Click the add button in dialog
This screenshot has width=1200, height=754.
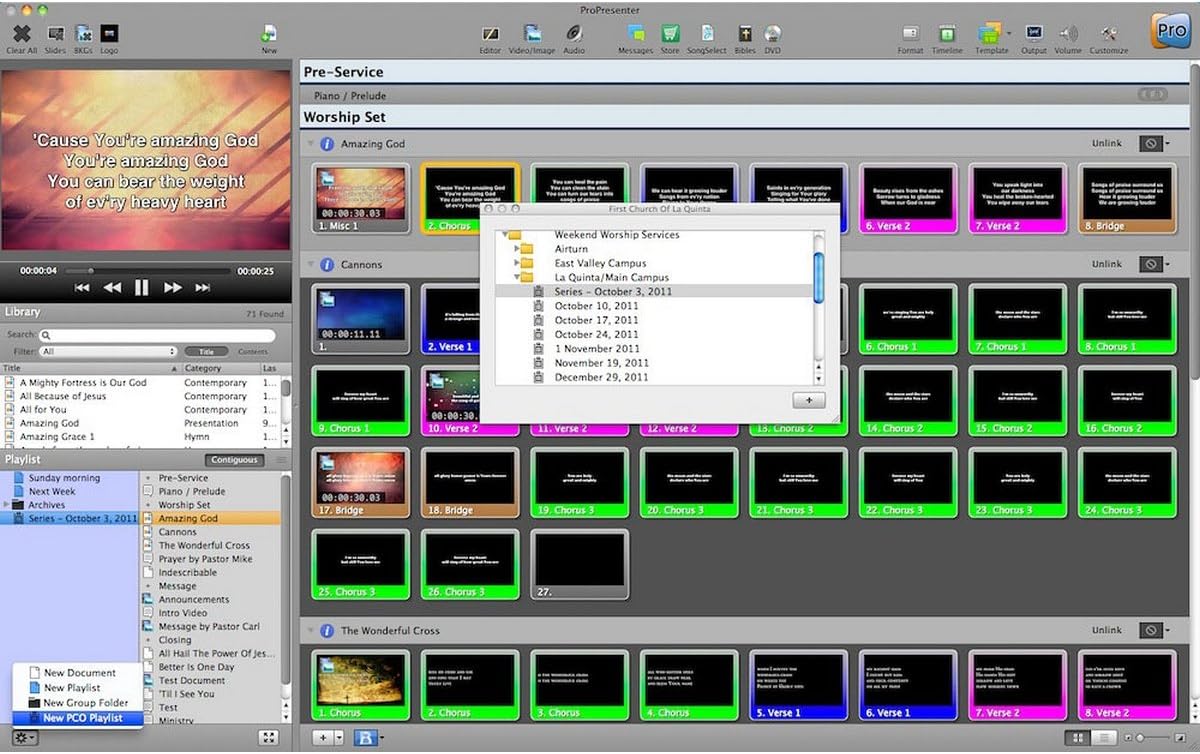pyautogui.click(x=808, y=400)
